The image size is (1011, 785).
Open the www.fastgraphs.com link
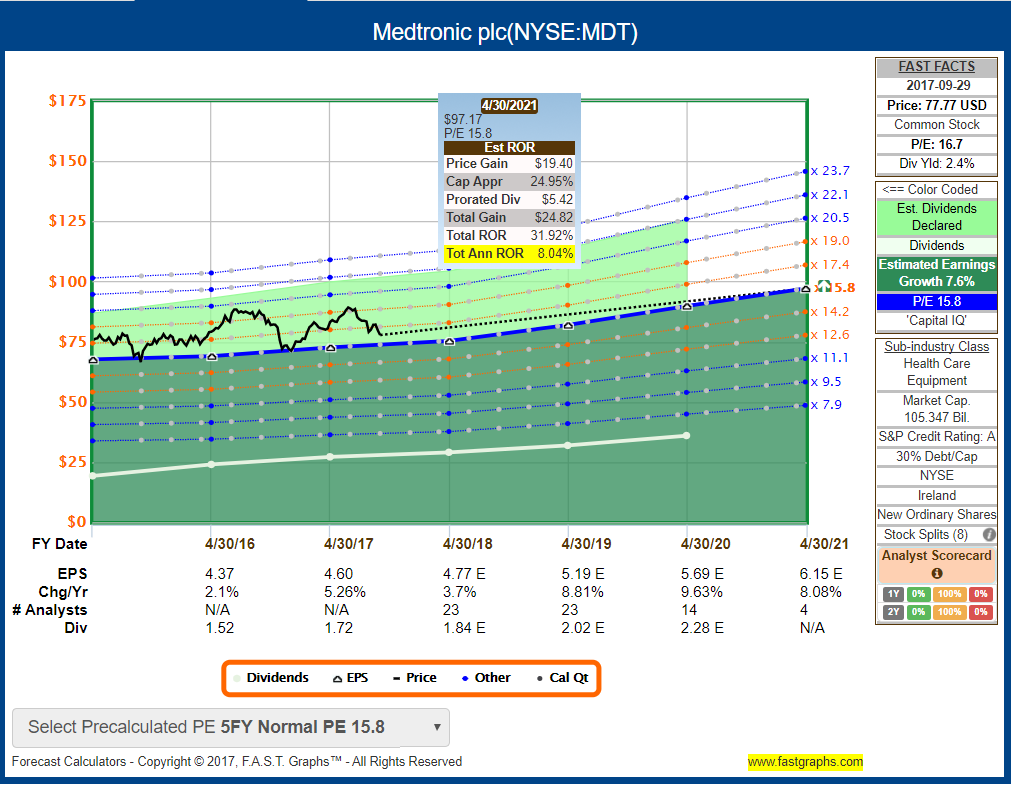805,762
